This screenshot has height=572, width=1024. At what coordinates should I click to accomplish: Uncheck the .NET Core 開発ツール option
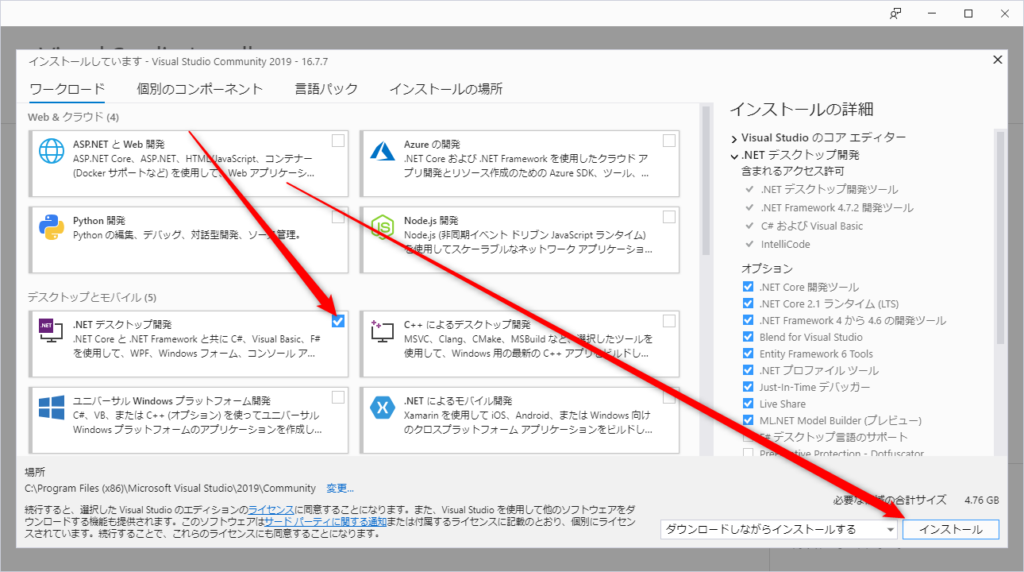[748, 287]
